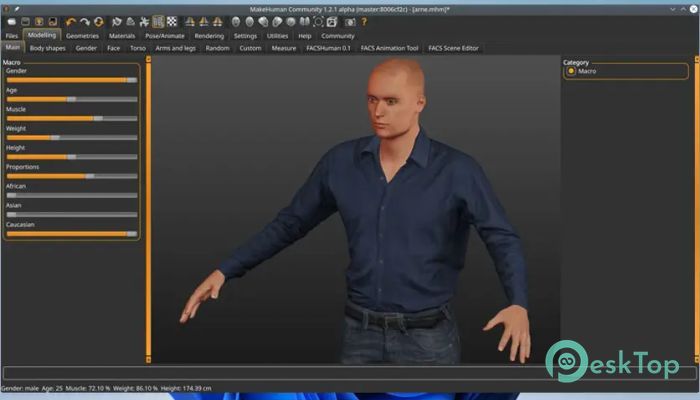Apply symmetry left-to-right icon

tap(204, 21)
